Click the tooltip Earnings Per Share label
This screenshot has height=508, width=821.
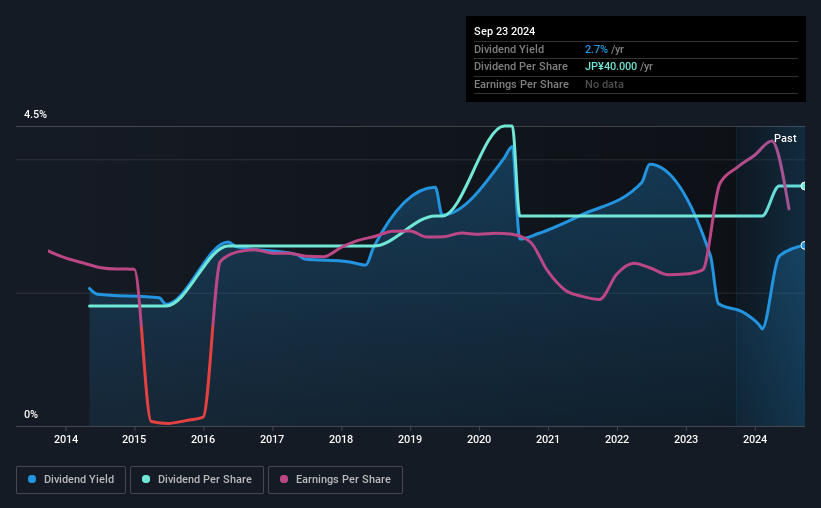pos(521,84)
